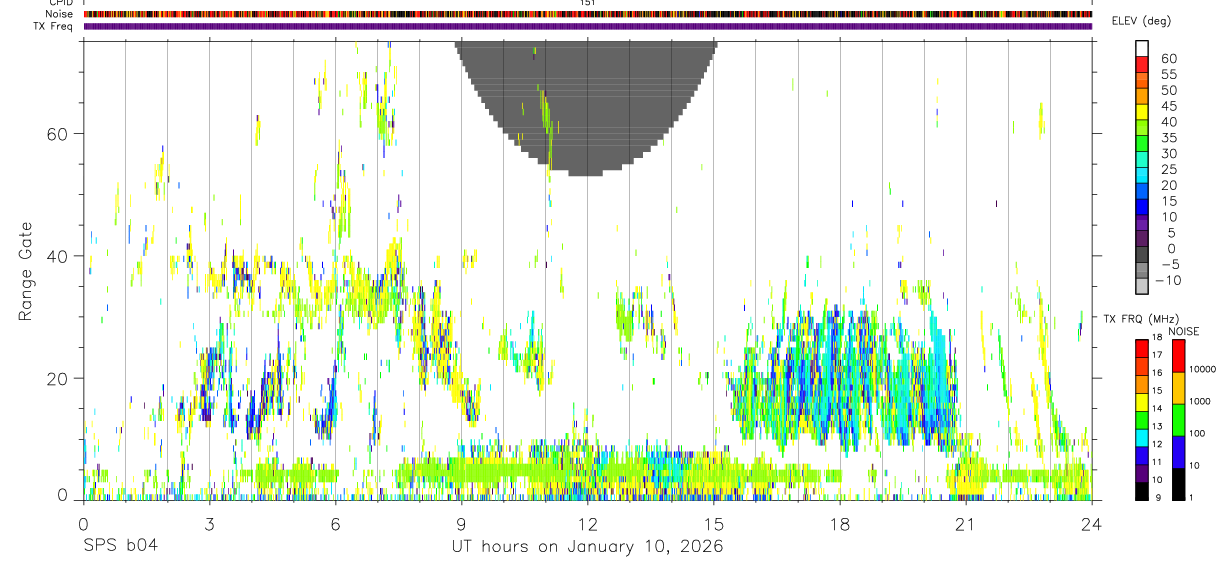
Task: Click the x-axis tick label '21'
Action: tap(965, 524)
